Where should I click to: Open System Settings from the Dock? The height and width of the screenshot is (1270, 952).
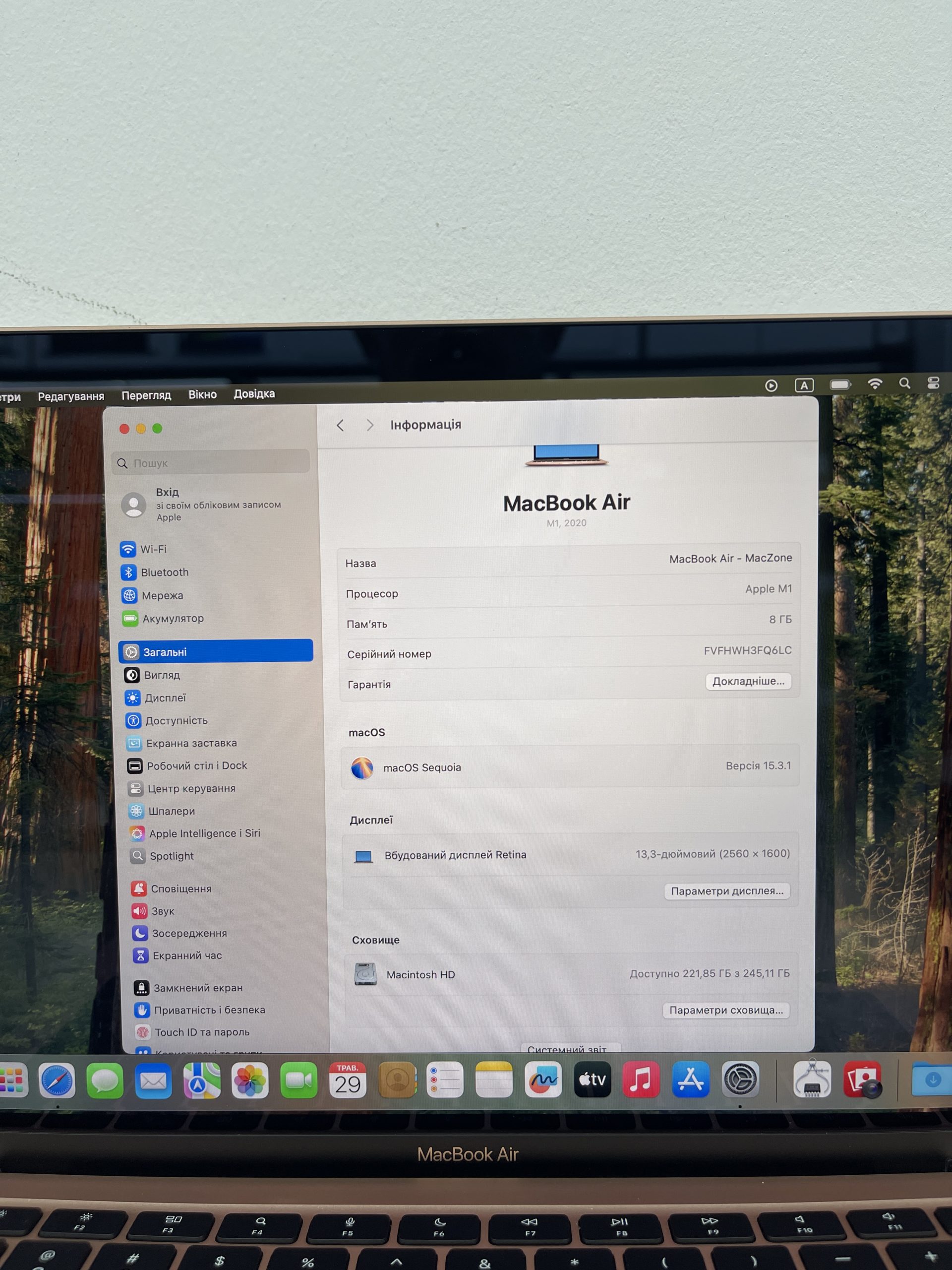point(740,1080)
